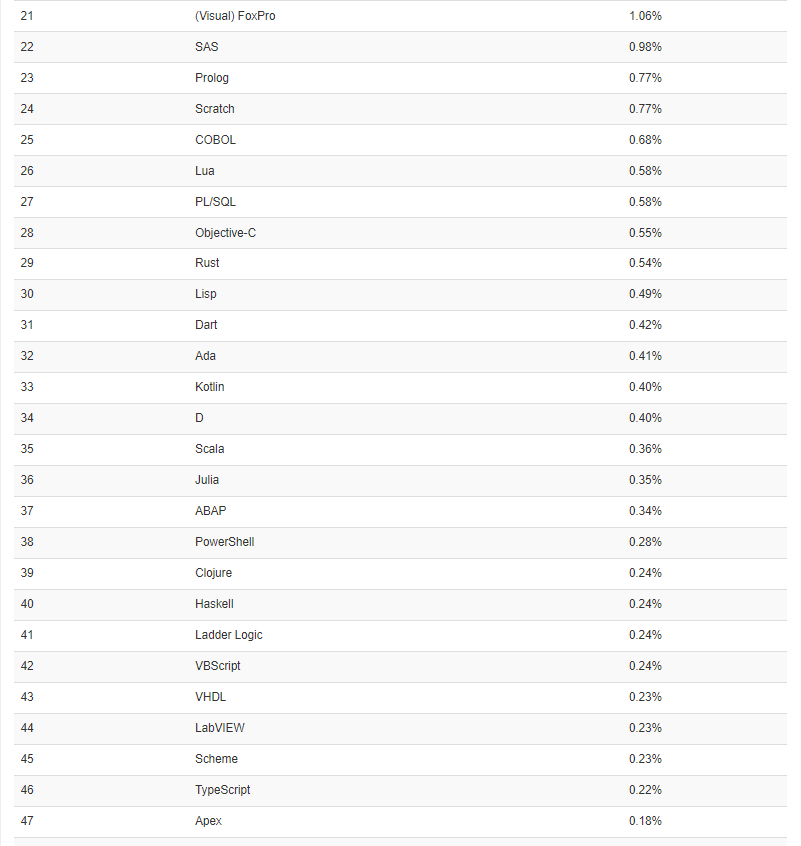Click the Ladder Logic entry
801x846 pixels.
click(229, 635)
